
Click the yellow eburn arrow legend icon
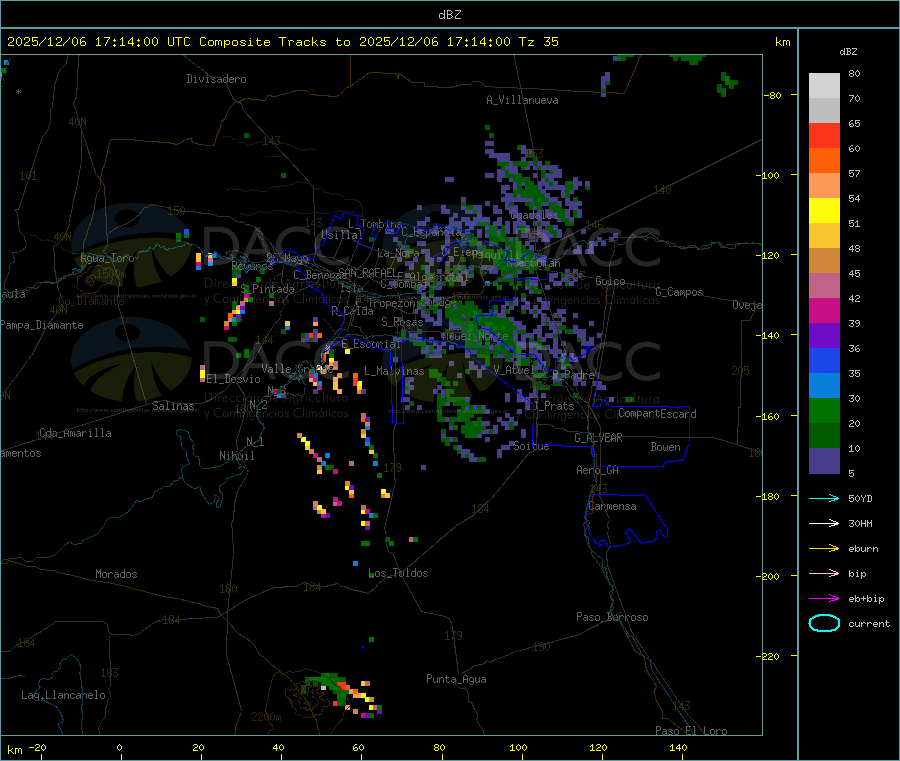click(x=824, y=549)
